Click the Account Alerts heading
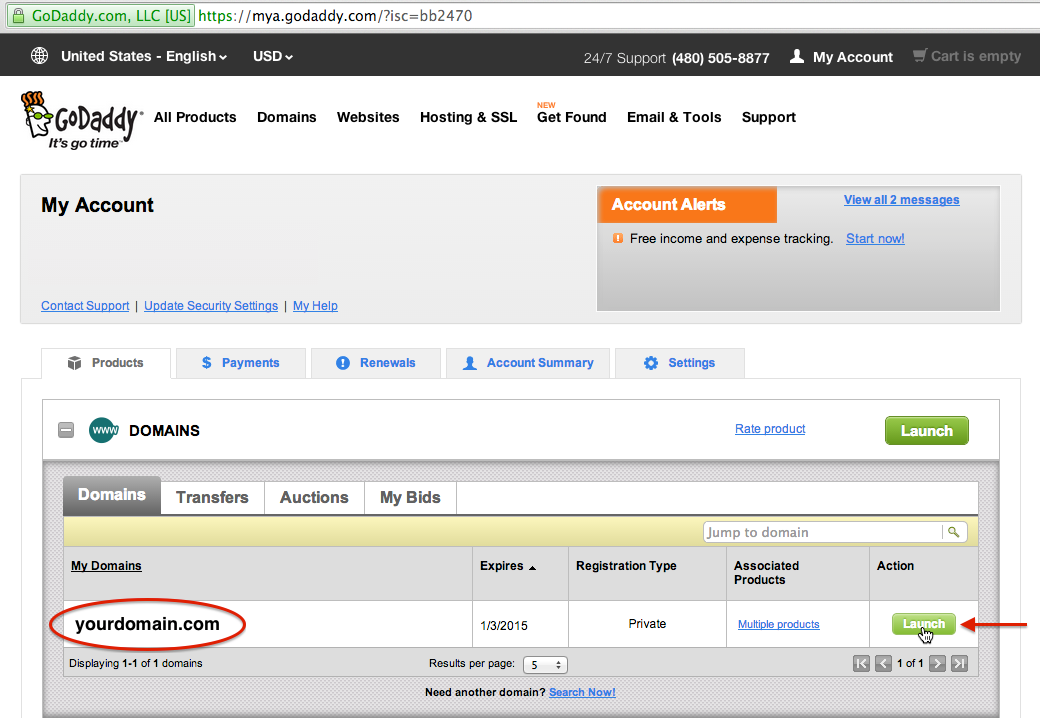This screenshot has height=718, width=1040. [669, 204]
